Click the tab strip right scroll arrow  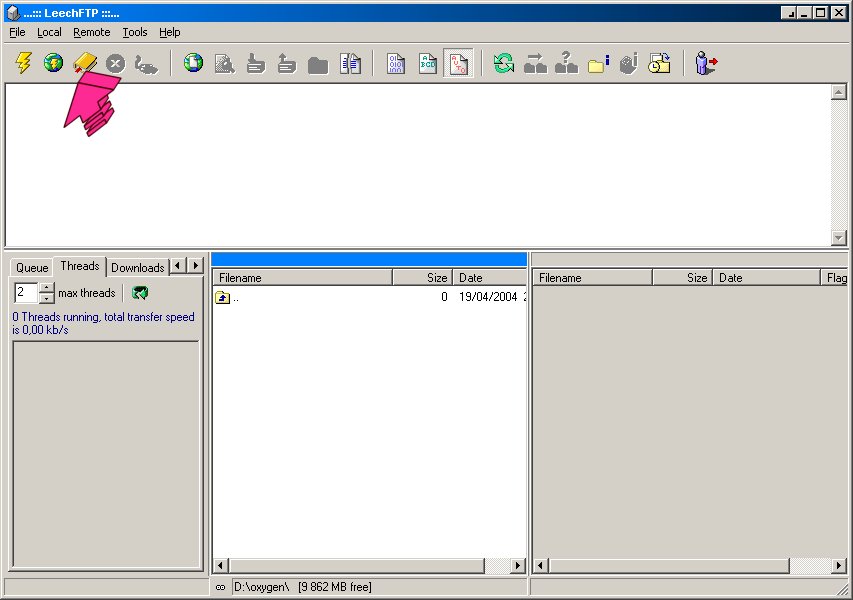(195, 265)
